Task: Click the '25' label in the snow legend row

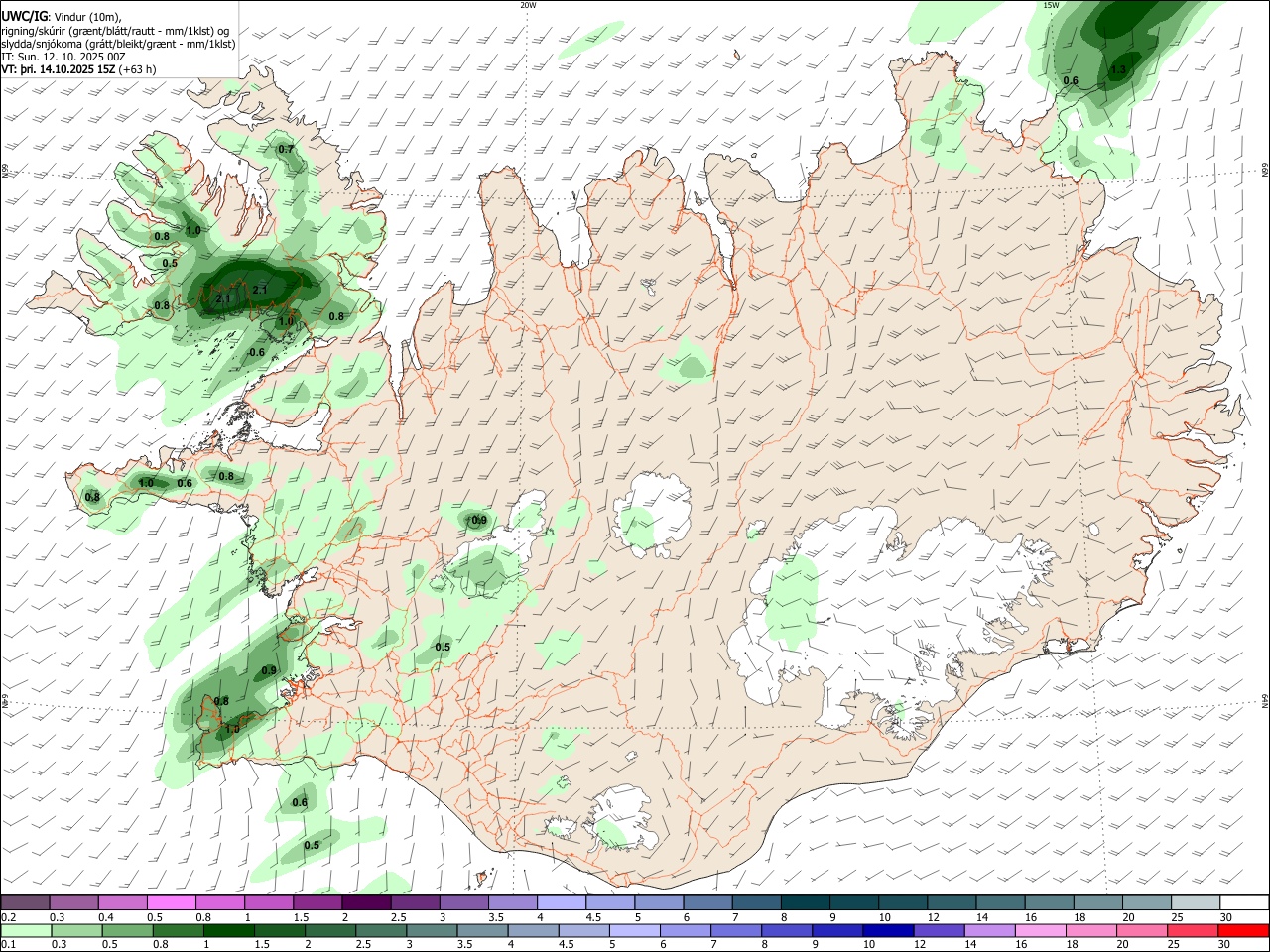Action: pyautogui.click(x=1177, y=917)
